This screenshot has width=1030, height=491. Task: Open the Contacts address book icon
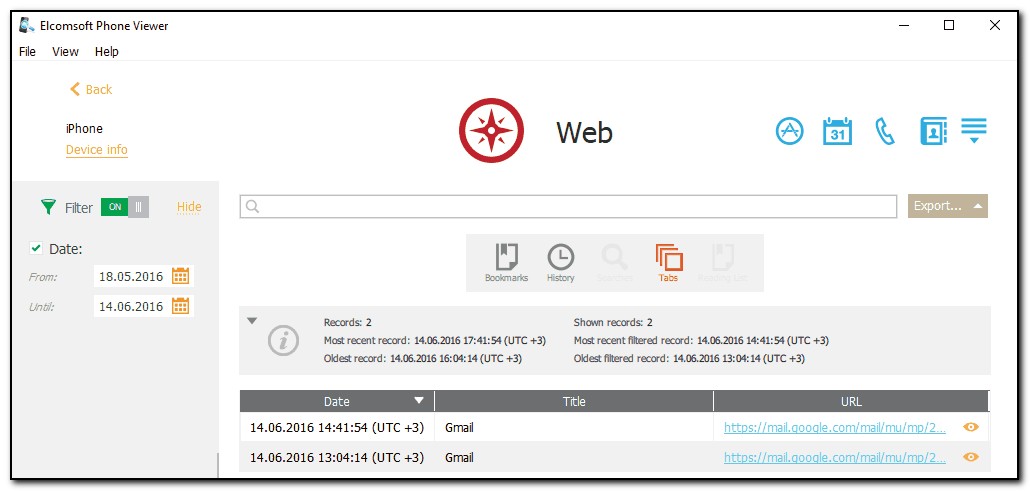click(933, 131)
